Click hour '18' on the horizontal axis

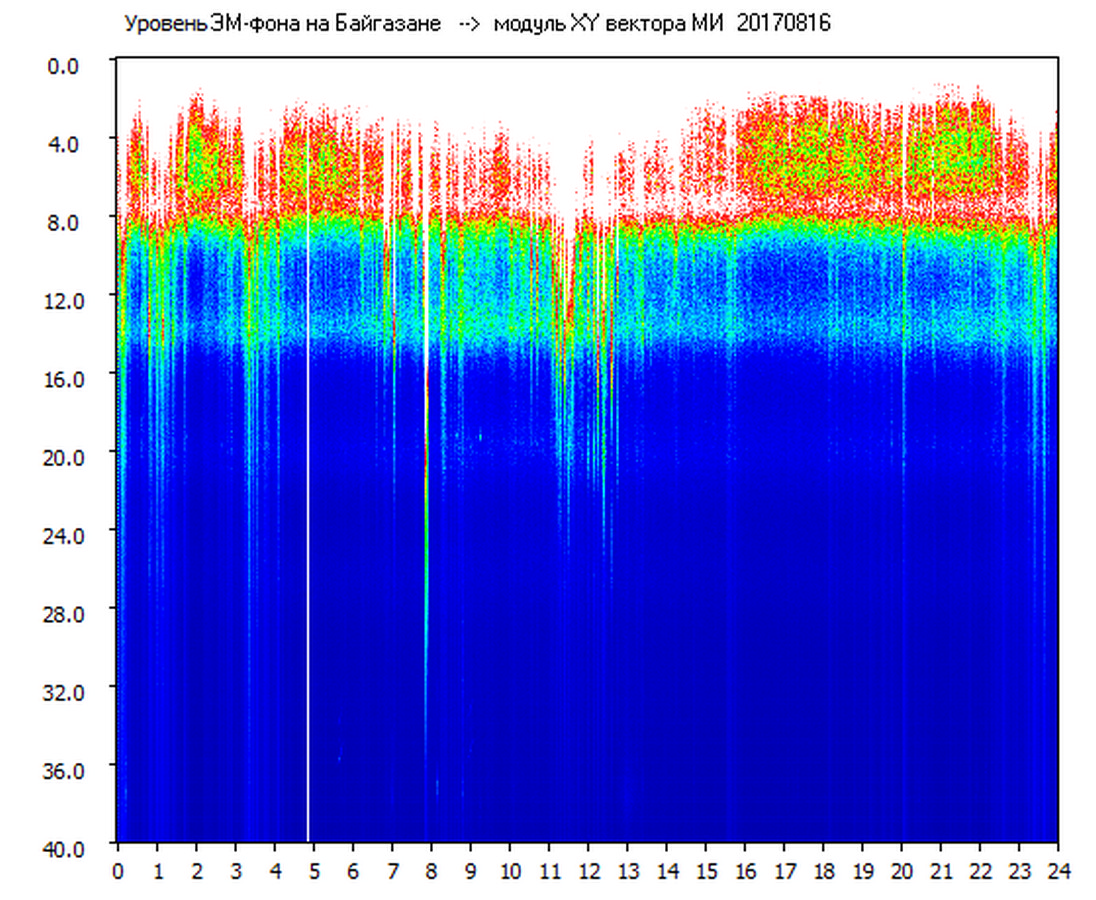823,870
